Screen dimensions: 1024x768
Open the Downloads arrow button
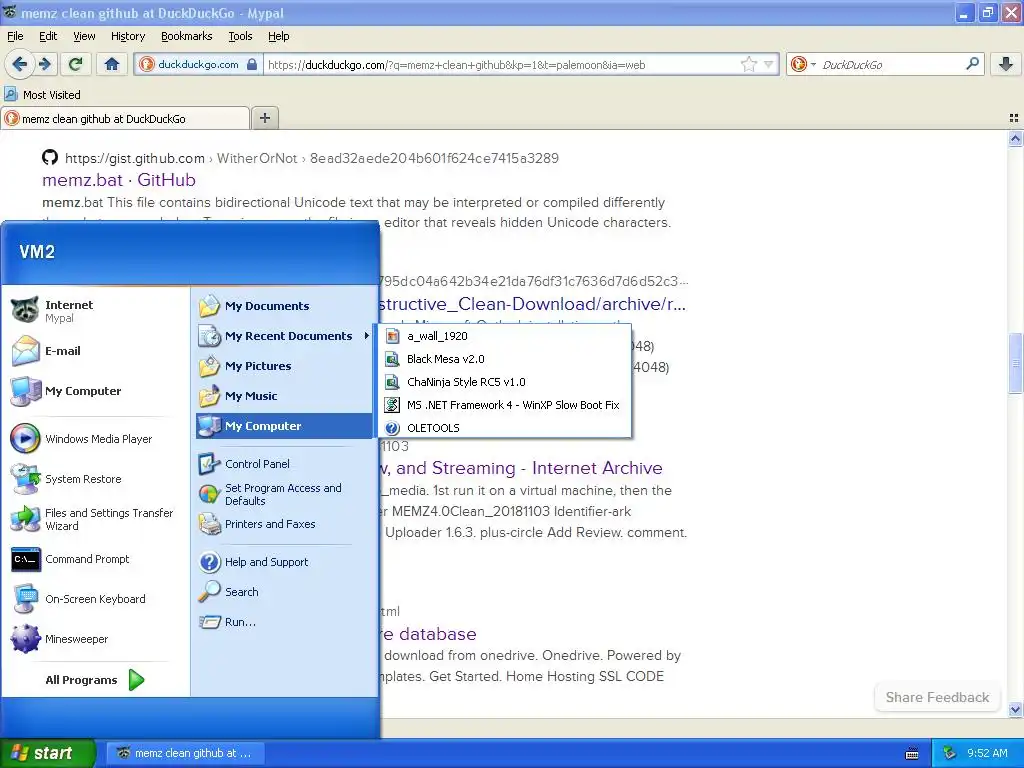1006,64
